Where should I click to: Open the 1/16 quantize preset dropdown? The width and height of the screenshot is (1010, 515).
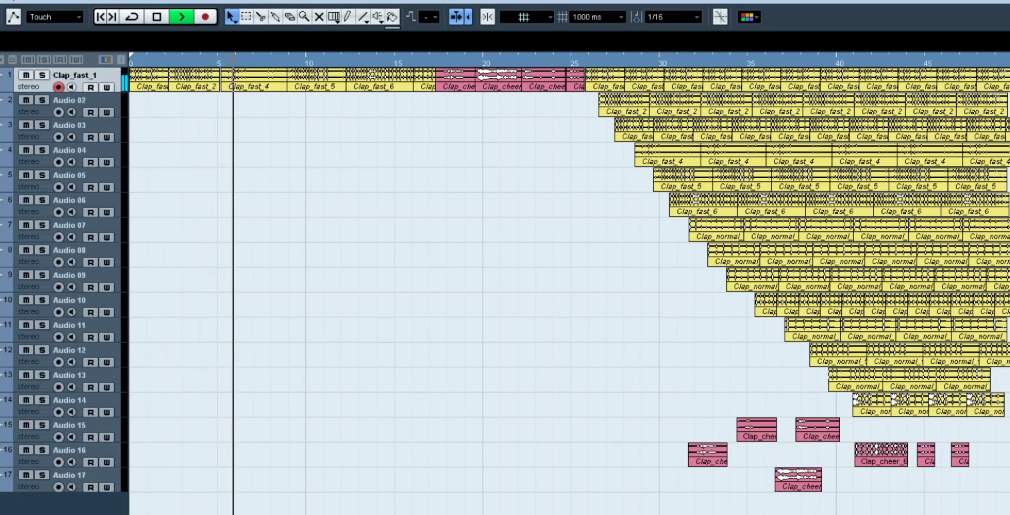672,17
